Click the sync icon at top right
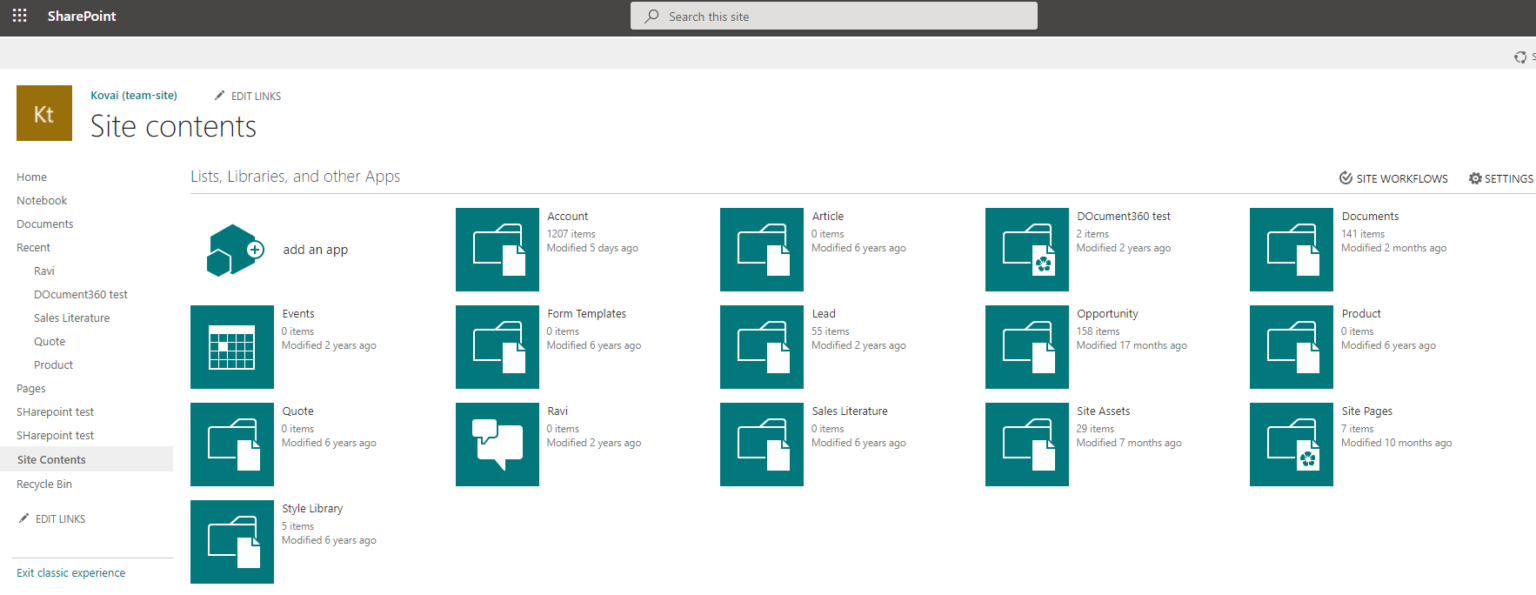 [1521, 57]
